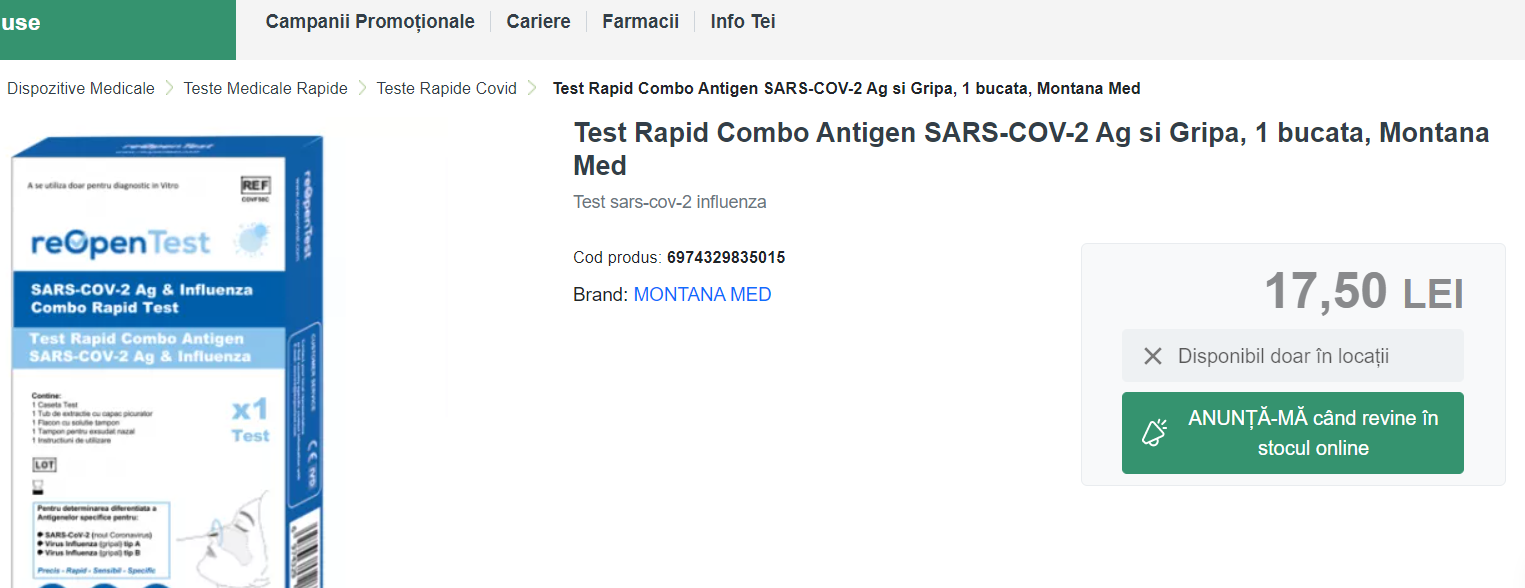Open Teste Medicale Rapide from breadcrumb
This screenshot has width=1525, height=588.
tap(265, 88)
